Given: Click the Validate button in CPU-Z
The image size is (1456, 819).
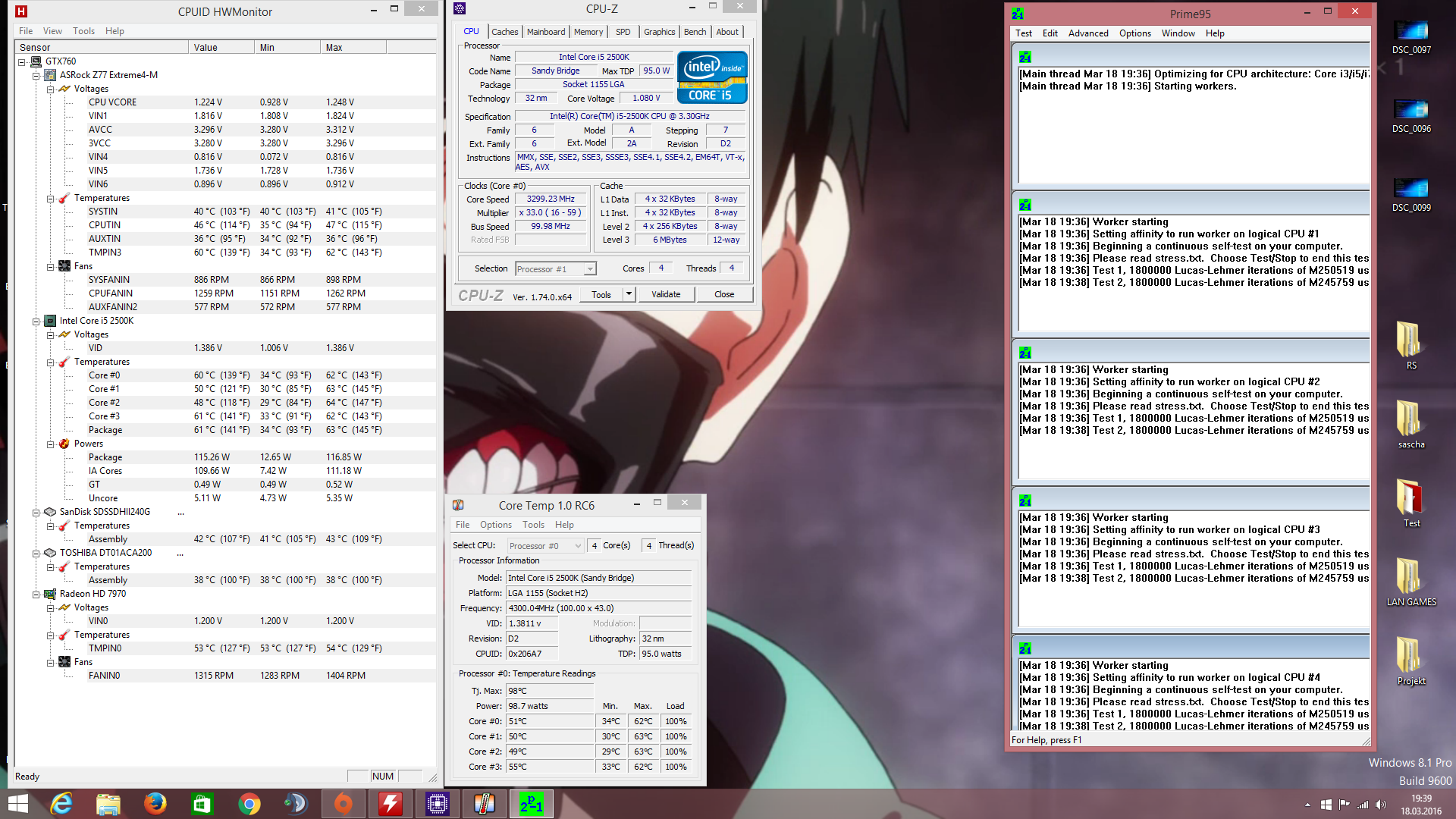Looking at the screenshot, I should click(666, 294).
